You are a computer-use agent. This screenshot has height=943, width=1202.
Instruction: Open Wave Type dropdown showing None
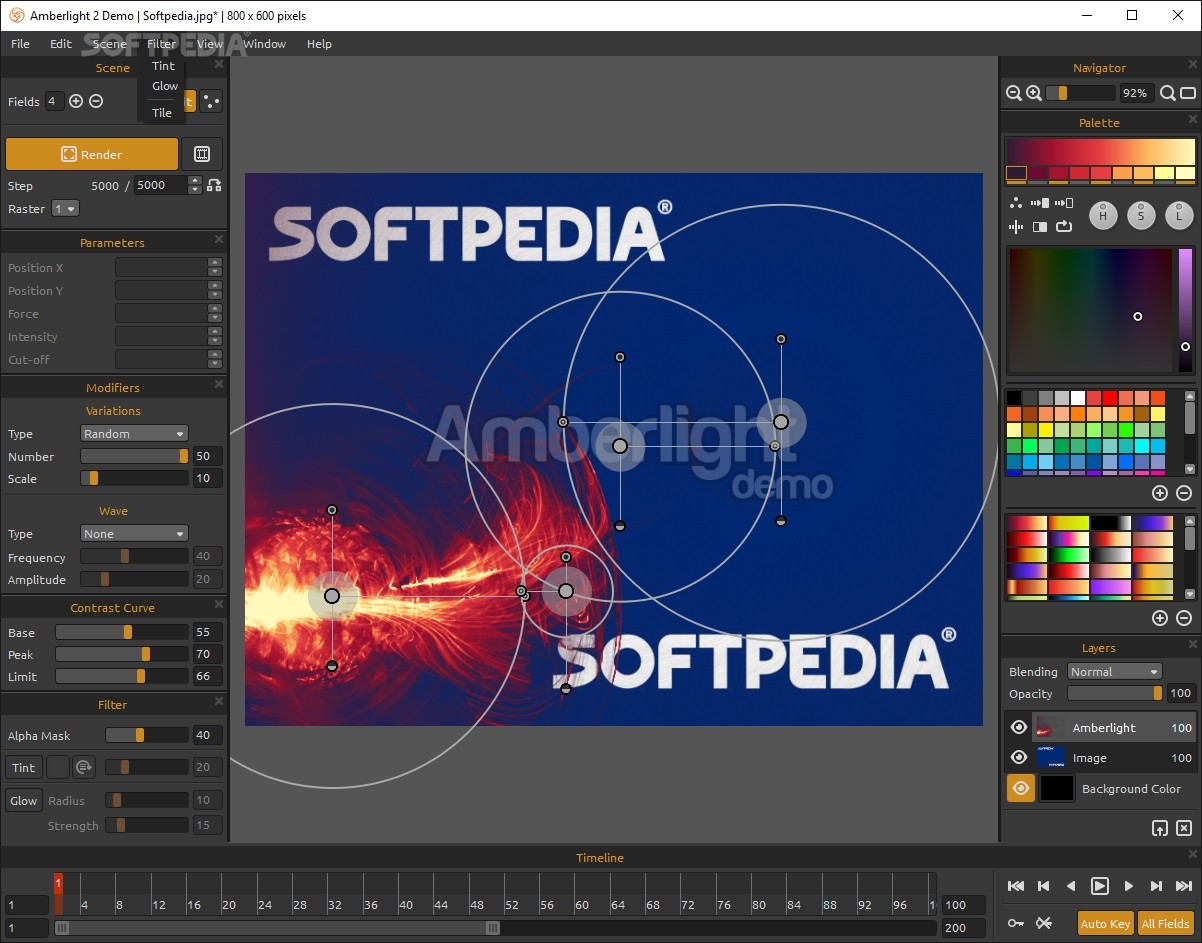tap(134, 533)
